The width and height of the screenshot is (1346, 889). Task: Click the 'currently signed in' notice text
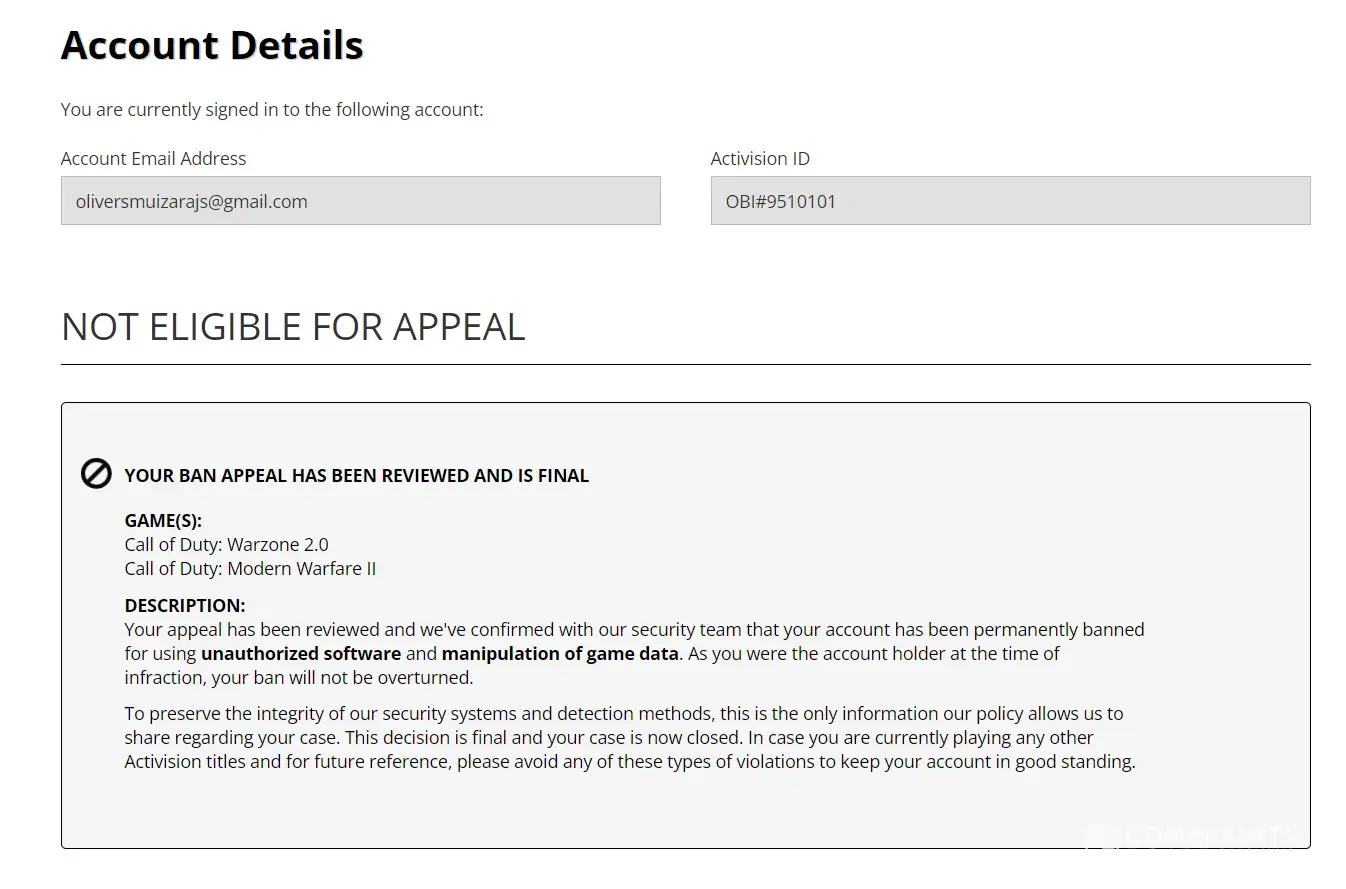click(x=272, y=109)
